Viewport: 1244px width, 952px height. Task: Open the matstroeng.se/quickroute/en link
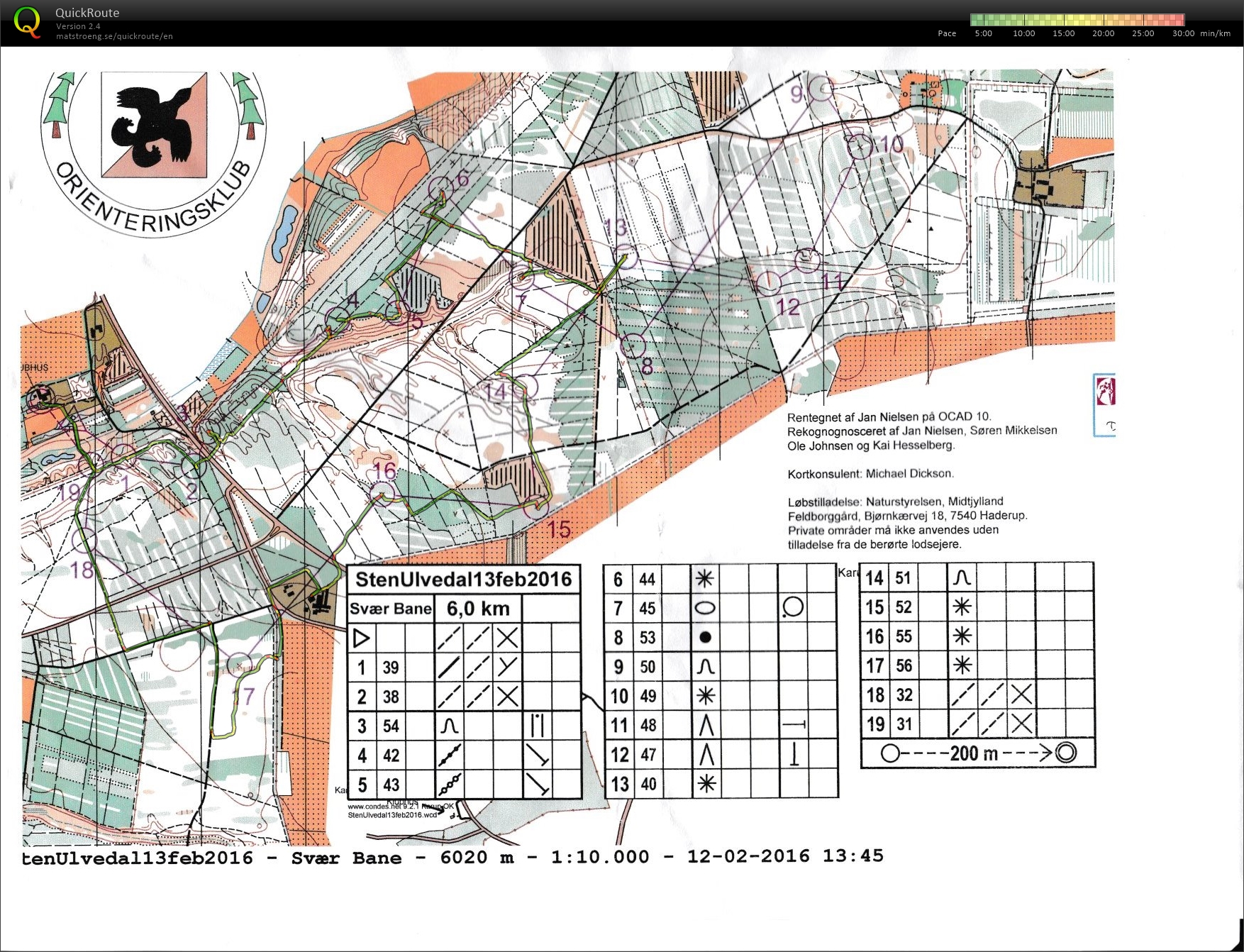[114, 36]
